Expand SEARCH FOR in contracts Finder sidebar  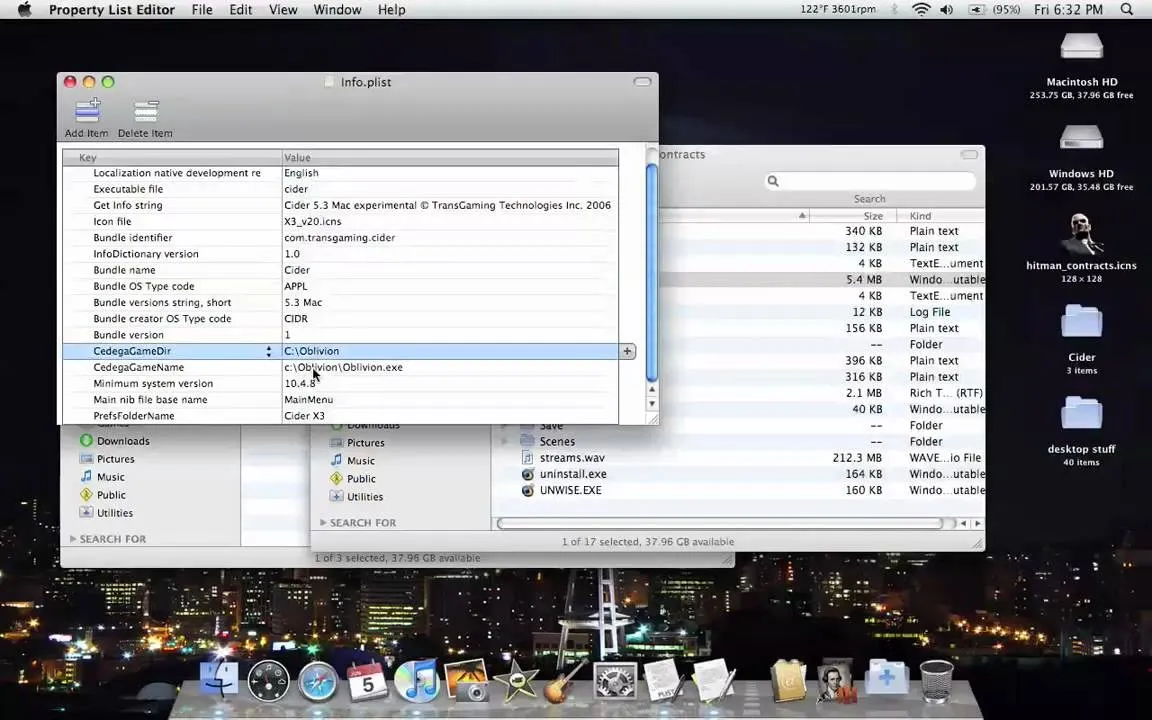tap(323, 522)
